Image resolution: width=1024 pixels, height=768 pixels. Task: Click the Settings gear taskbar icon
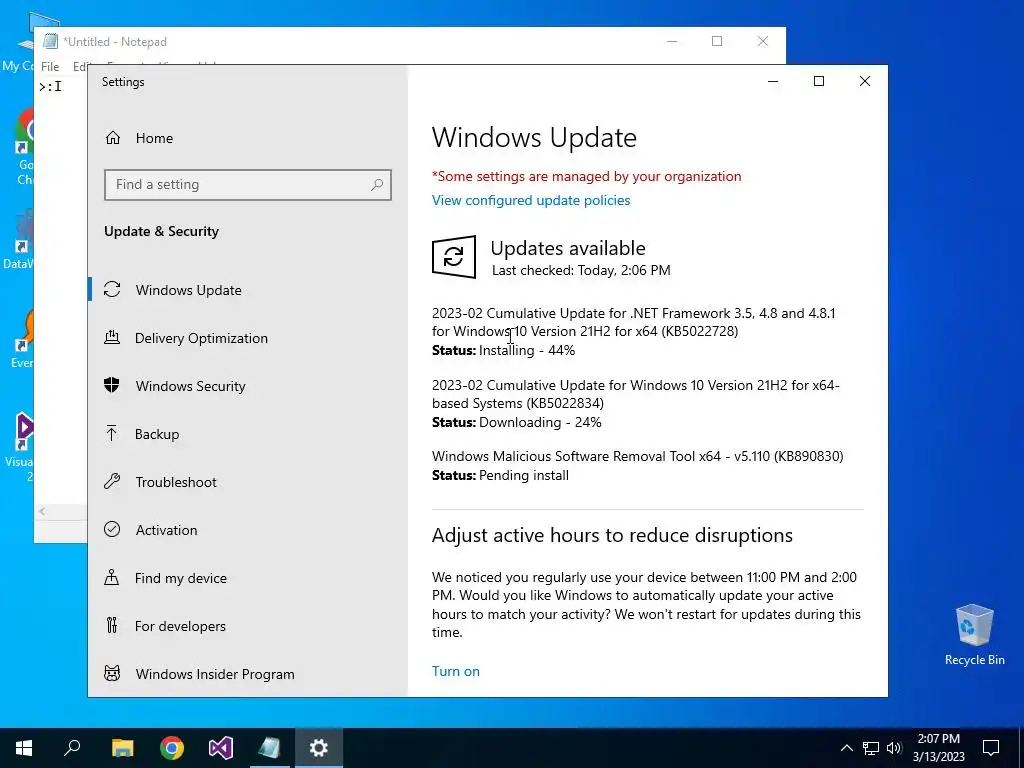319,748
